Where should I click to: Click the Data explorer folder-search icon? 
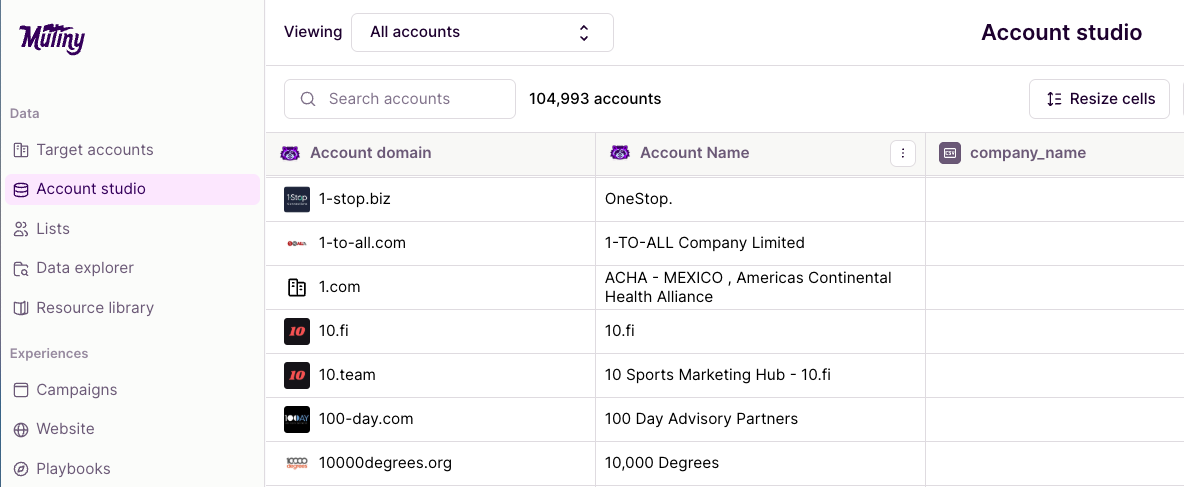(21, 268)
